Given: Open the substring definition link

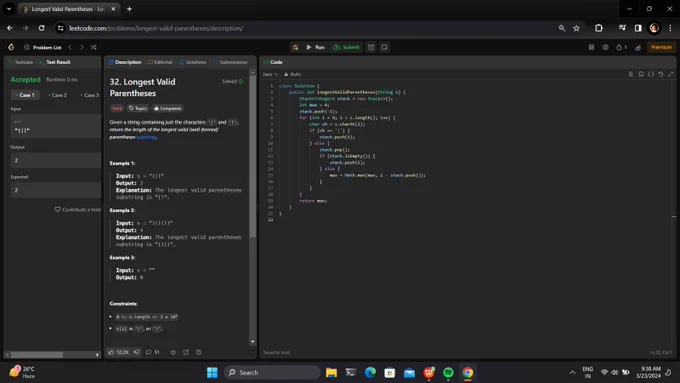Looking at the screenshot, I should click(x=146, y=137).
